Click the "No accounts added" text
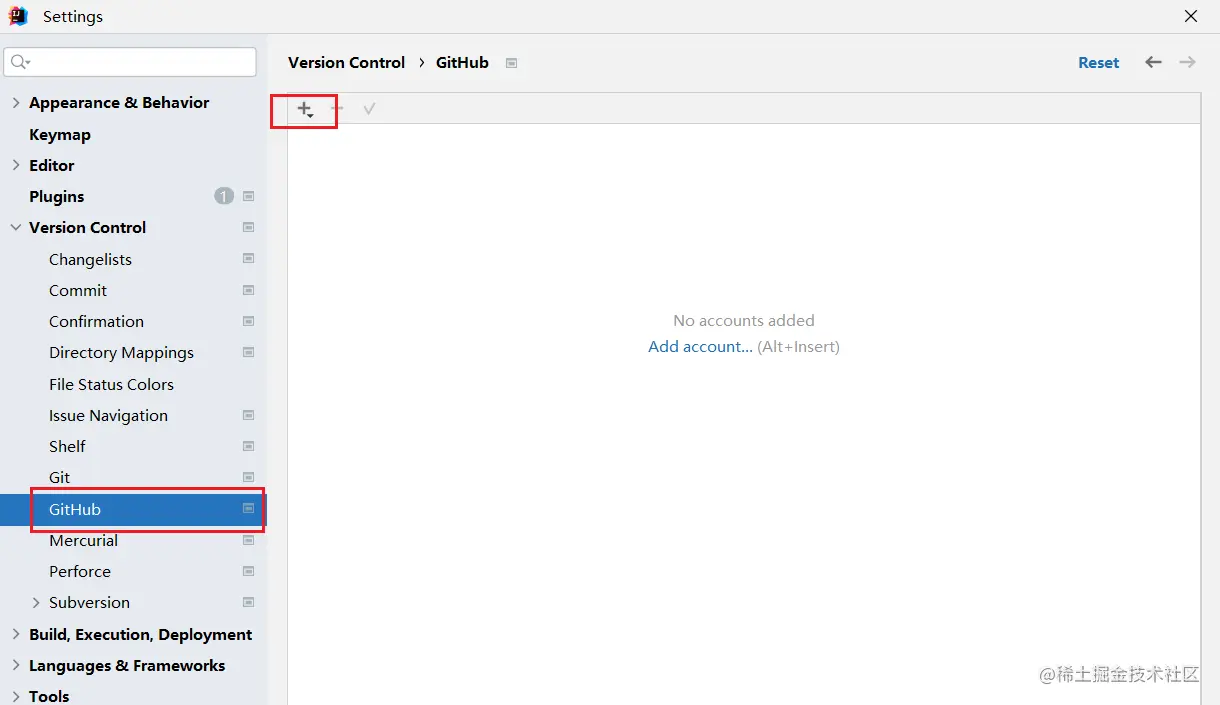 pyautogui.click(x=744, y=320)
